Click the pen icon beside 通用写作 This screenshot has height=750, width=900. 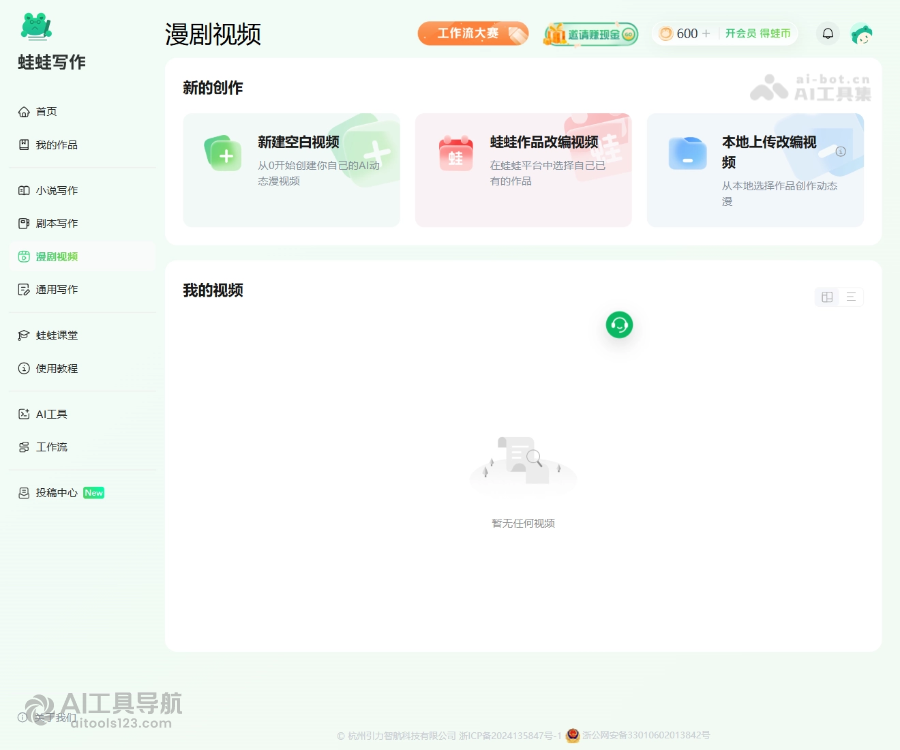click(24, 289)
